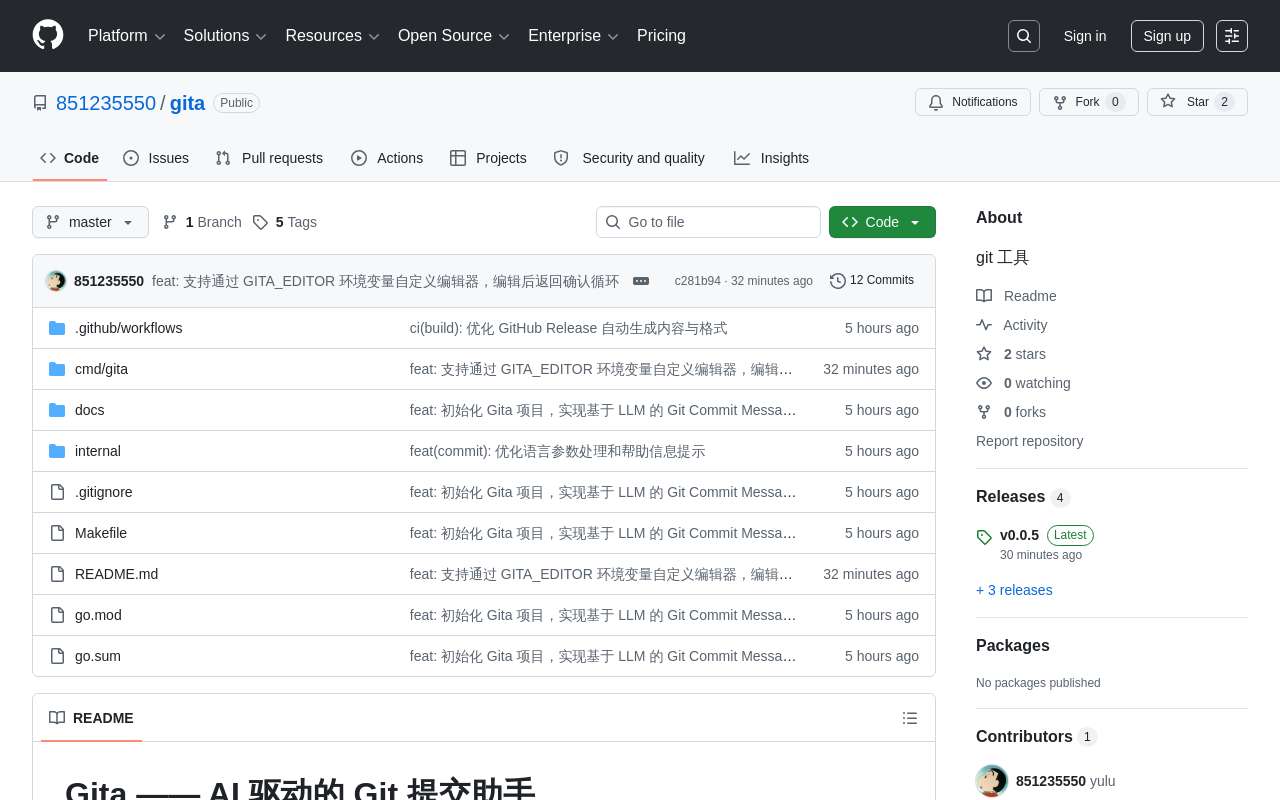Open README outline list icon
Image resolution: width=1280 pixels, height=800 pixels.
[x=910, y=718]
